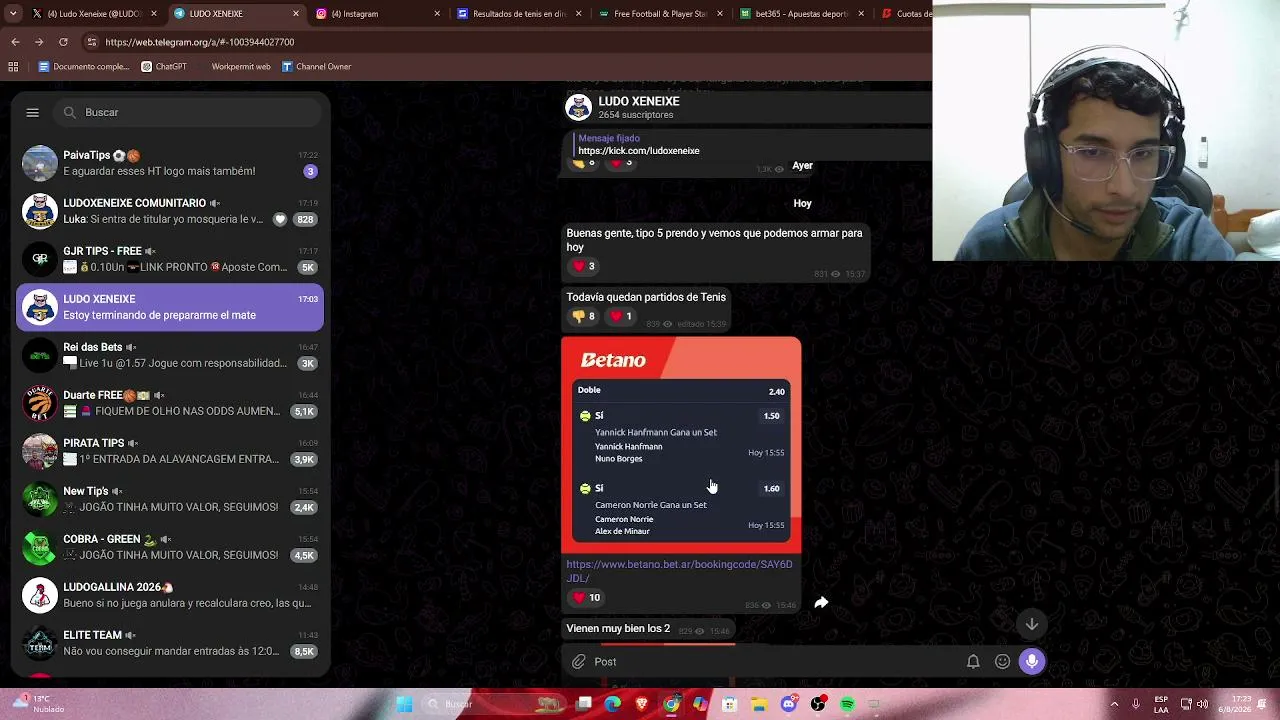This screenshot has height=720, width=1280.
Task: Jump to latest messages with down arrow
Action: coord(1032,624)
